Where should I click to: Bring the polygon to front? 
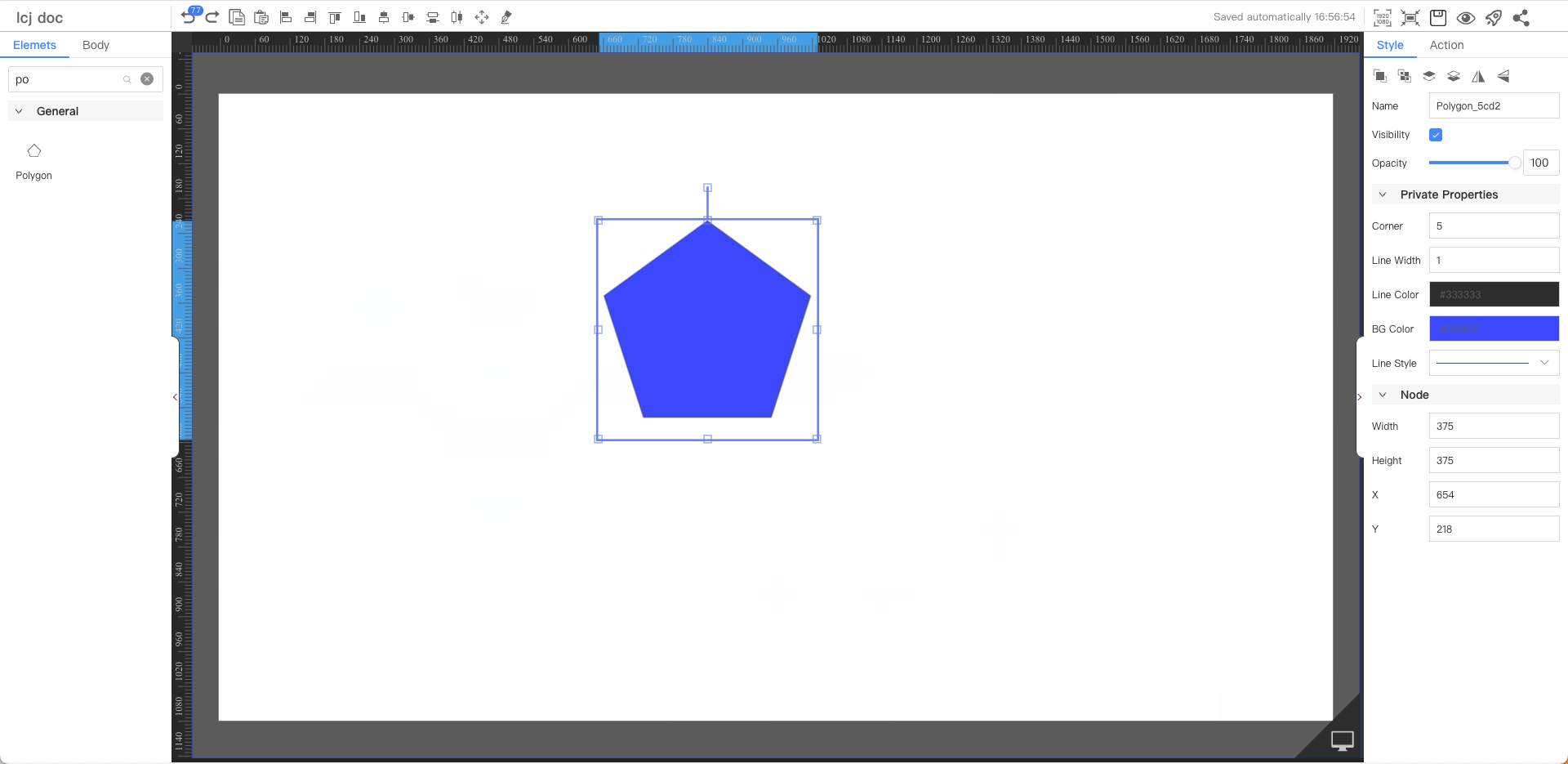coord(1380,76)
